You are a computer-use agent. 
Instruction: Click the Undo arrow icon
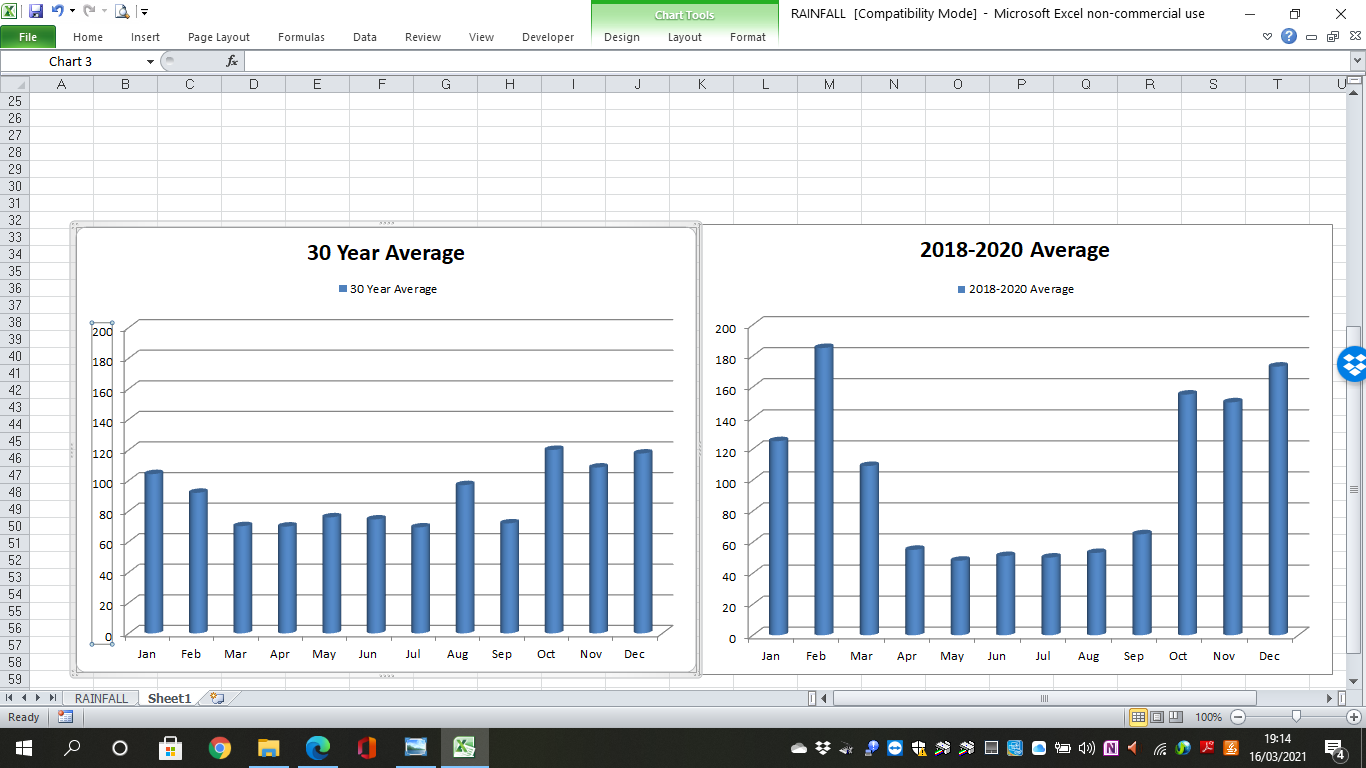coord(57,12)
